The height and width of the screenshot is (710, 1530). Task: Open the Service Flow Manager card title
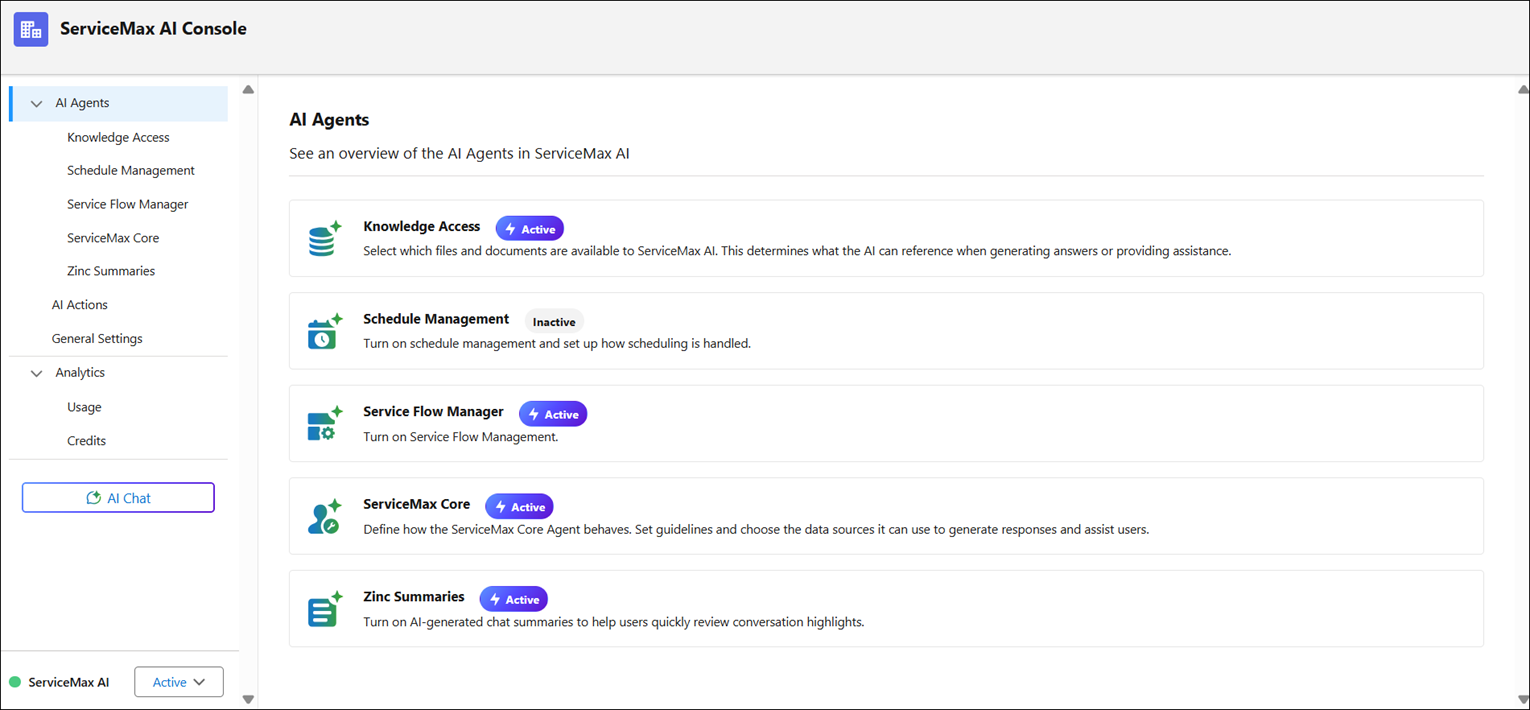coord(433,411)
